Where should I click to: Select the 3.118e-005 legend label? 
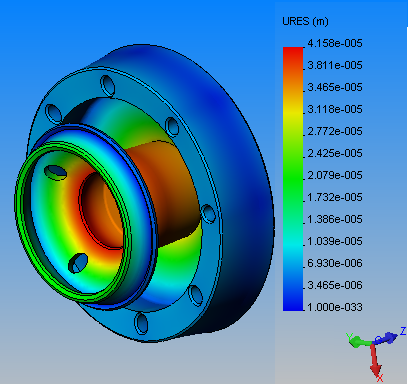click(335, 109)
